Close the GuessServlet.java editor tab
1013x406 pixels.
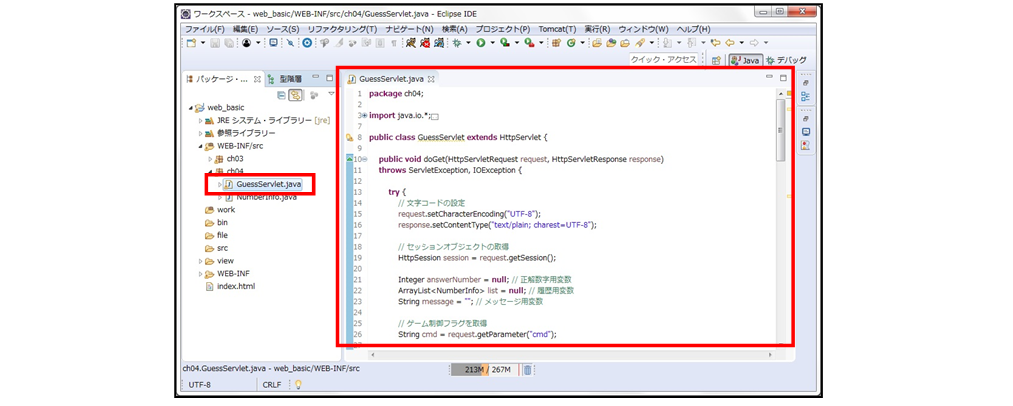432,79
